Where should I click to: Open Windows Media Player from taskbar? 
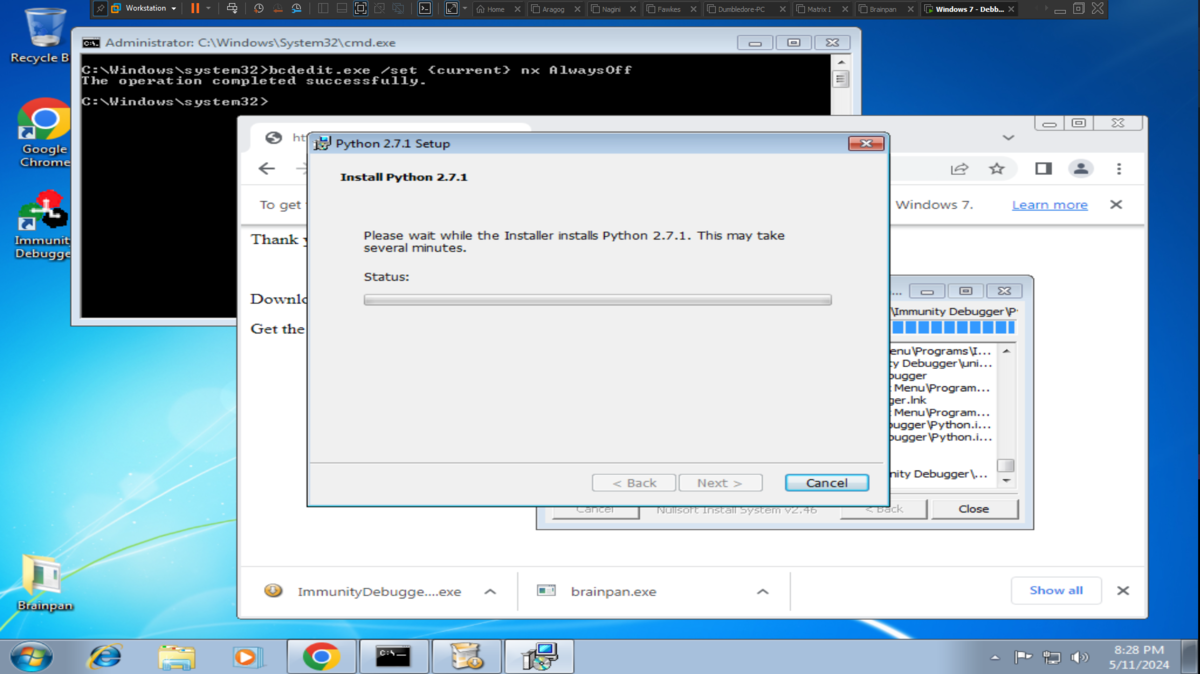(x=247, y=657)
